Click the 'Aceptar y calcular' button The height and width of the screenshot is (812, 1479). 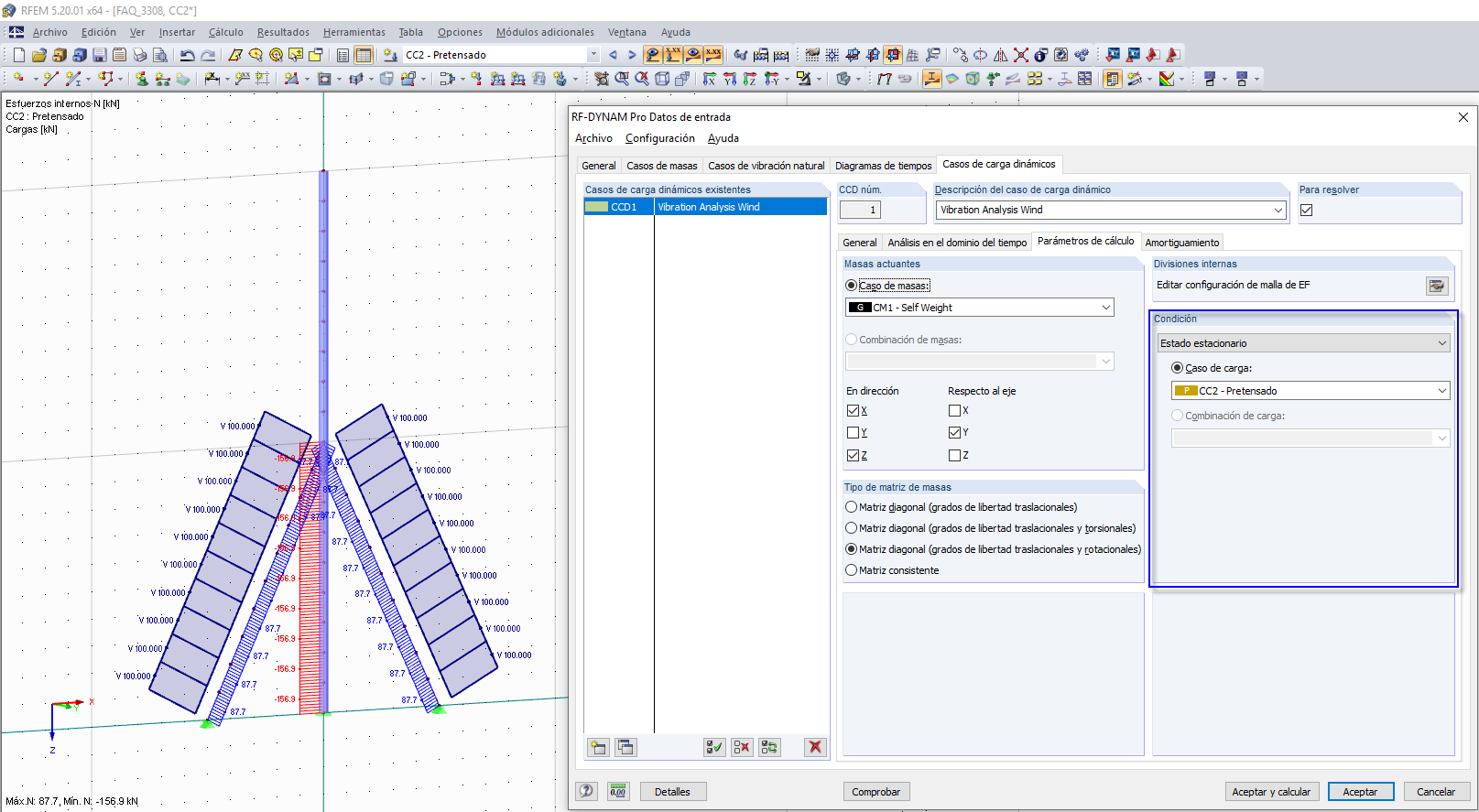(x=1270, y=792)
